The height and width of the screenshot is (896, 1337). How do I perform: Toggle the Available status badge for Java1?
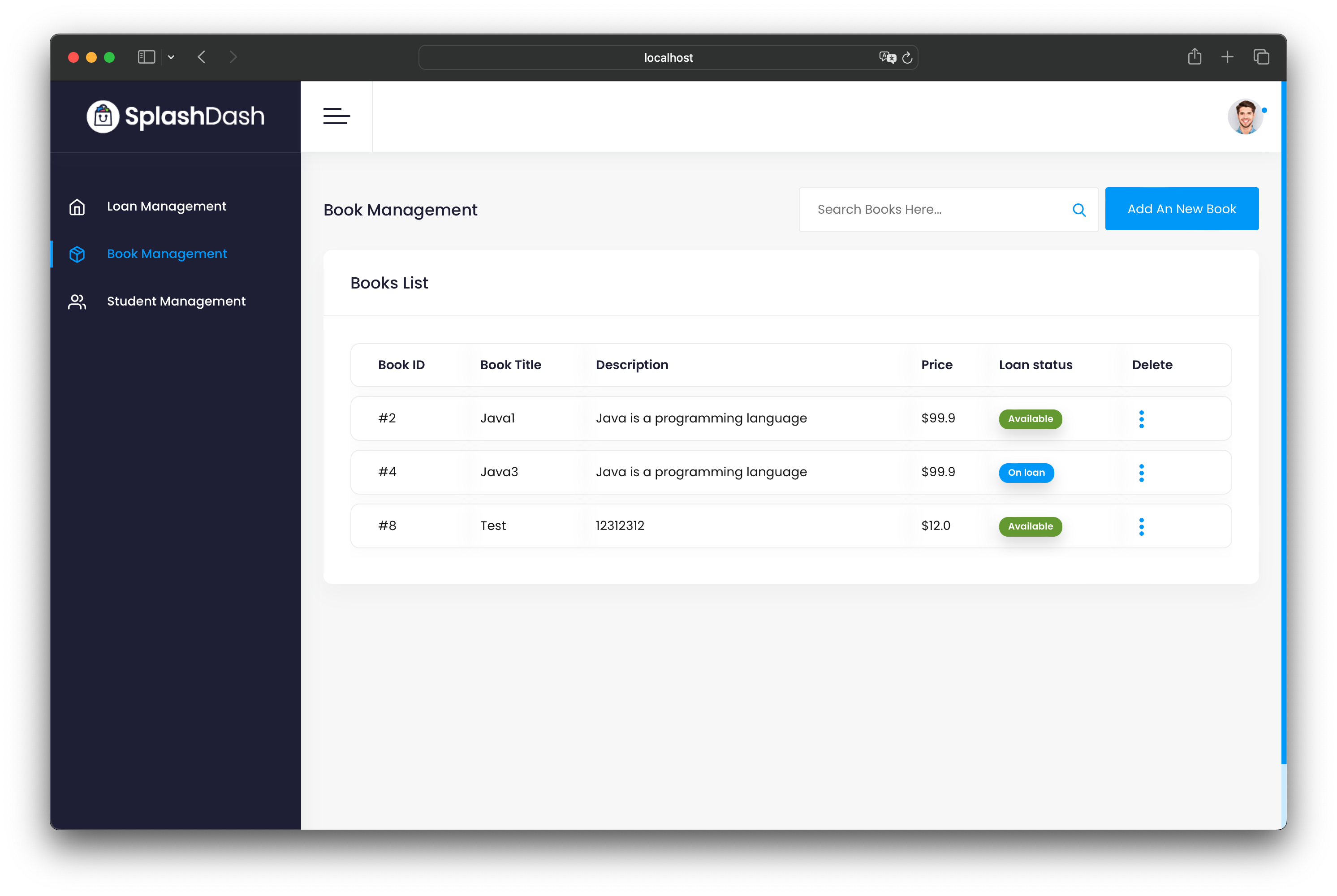coord(1030,418)
